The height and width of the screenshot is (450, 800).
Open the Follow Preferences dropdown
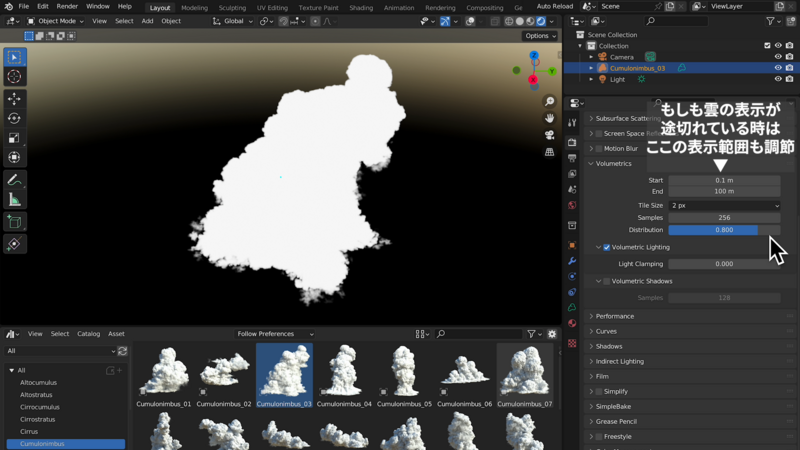click(x=274, y=334)
